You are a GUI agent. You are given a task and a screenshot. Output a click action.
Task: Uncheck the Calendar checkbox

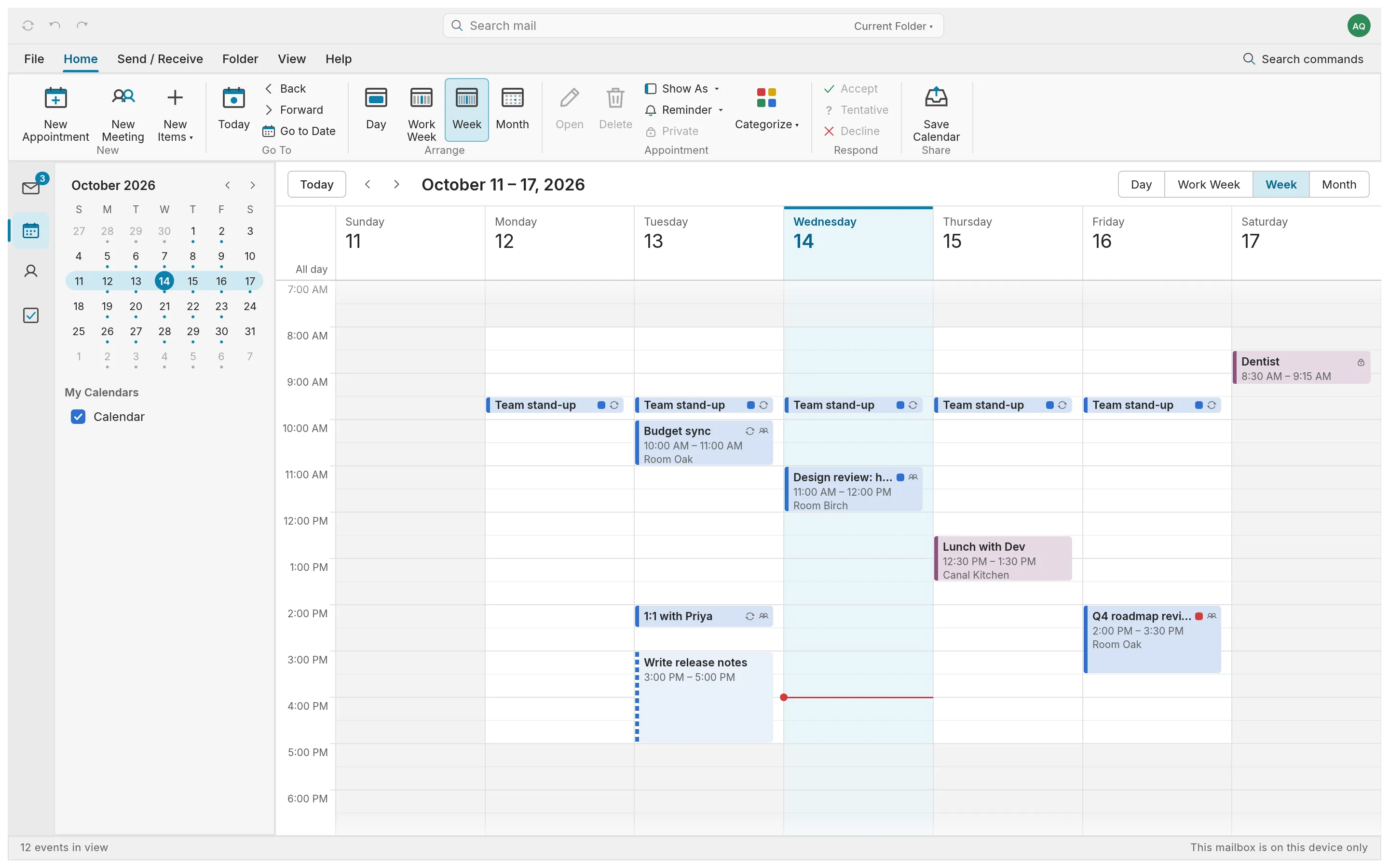coord(78,417)
